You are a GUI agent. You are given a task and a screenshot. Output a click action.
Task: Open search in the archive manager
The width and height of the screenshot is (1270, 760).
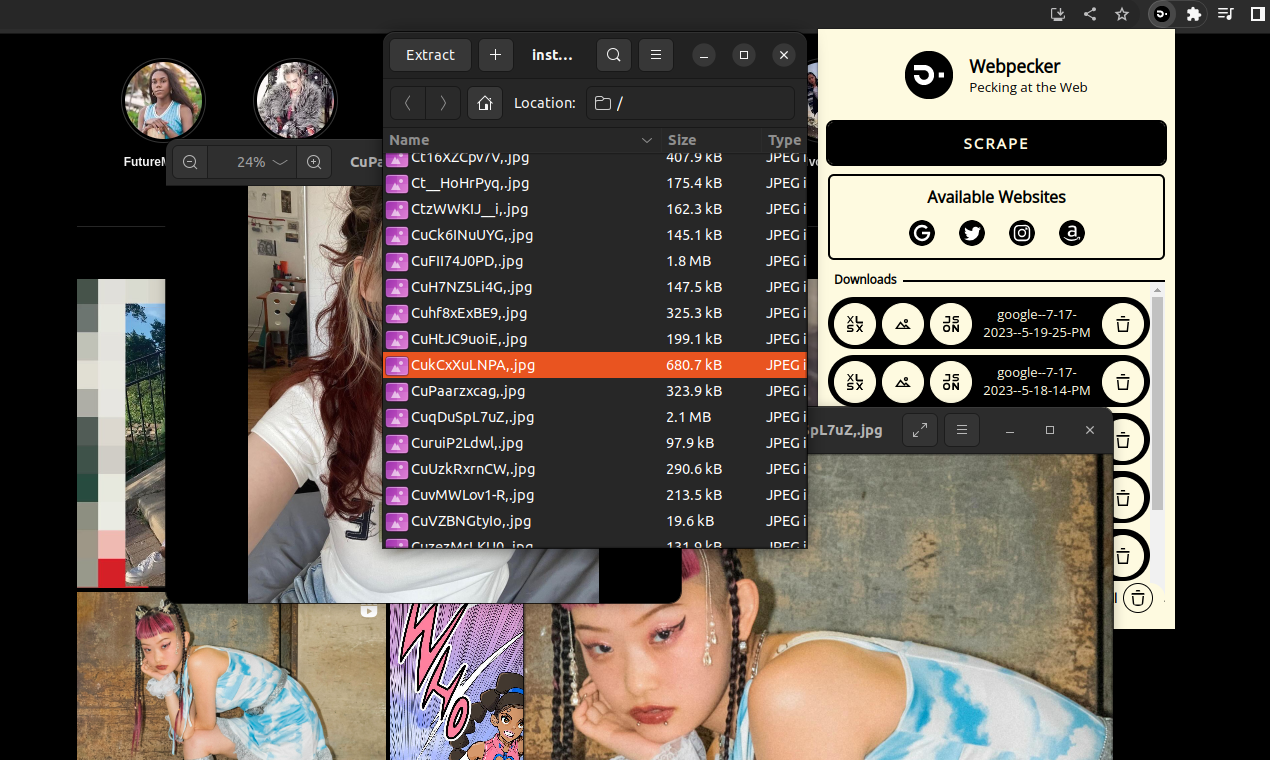(613, 55)
